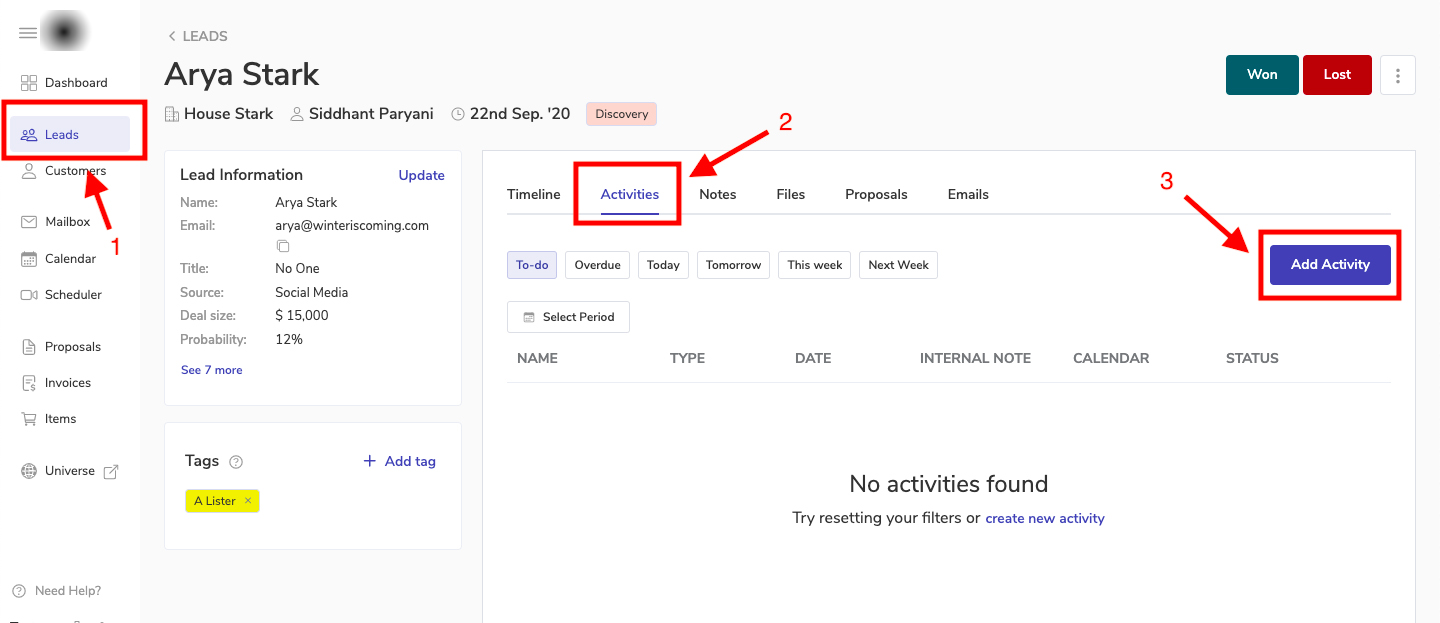
Task: Toggle the To-do filter
Action: [531, 265]
